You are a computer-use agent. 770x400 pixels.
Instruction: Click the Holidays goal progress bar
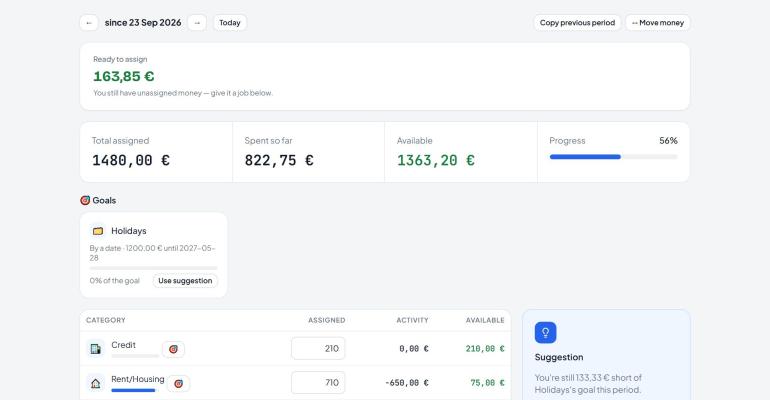153,268
